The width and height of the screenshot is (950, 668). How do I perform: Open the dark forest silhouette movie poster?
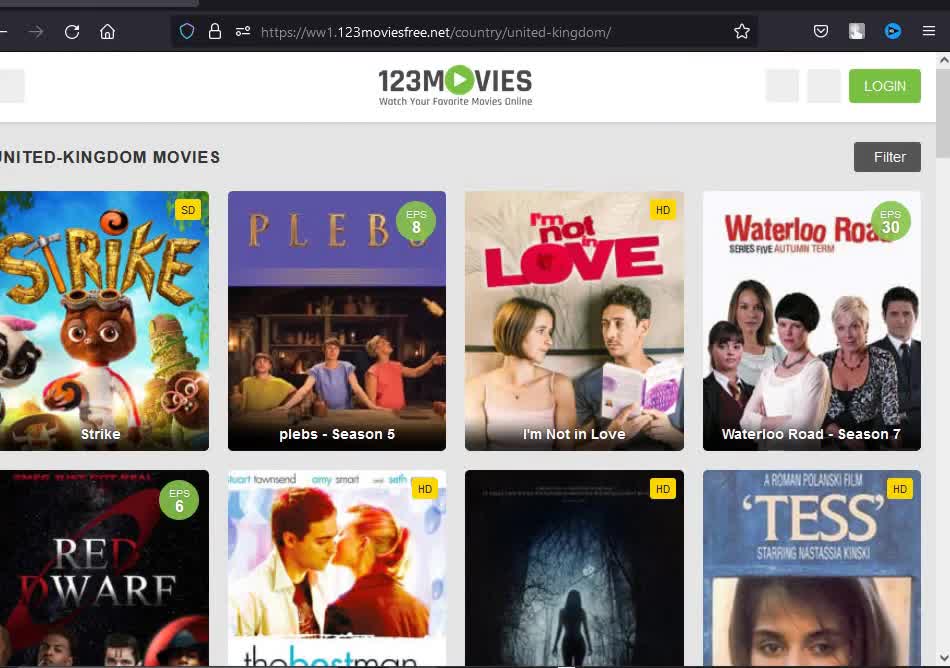574,568
